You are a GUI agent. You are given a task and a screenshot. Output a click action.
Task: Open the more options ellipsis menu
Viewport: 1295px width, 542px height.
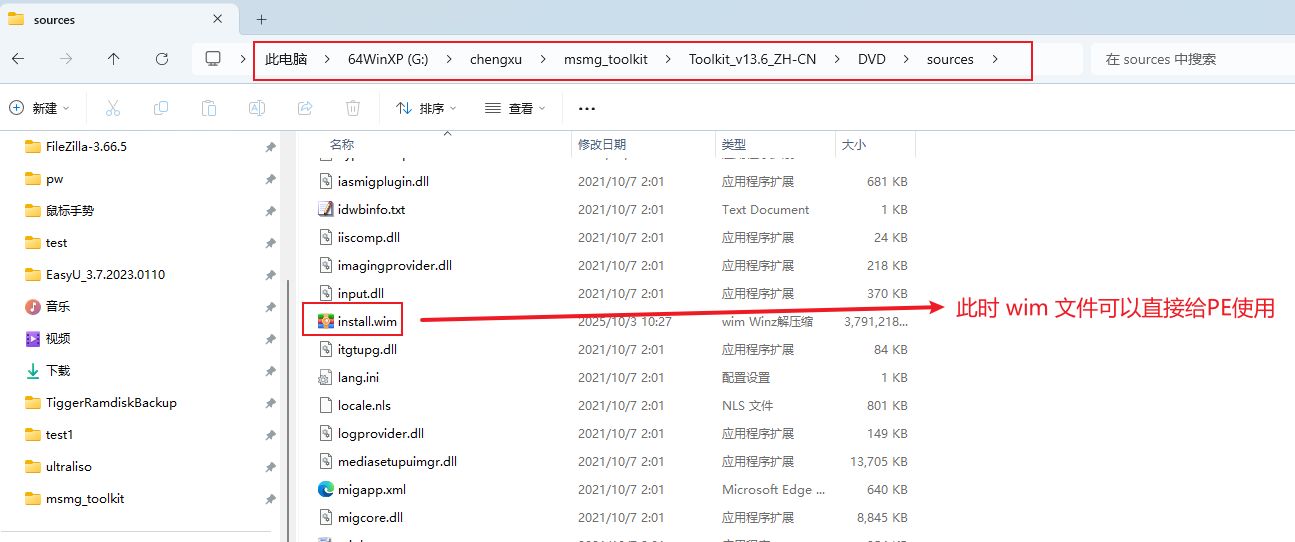[587, 108]
